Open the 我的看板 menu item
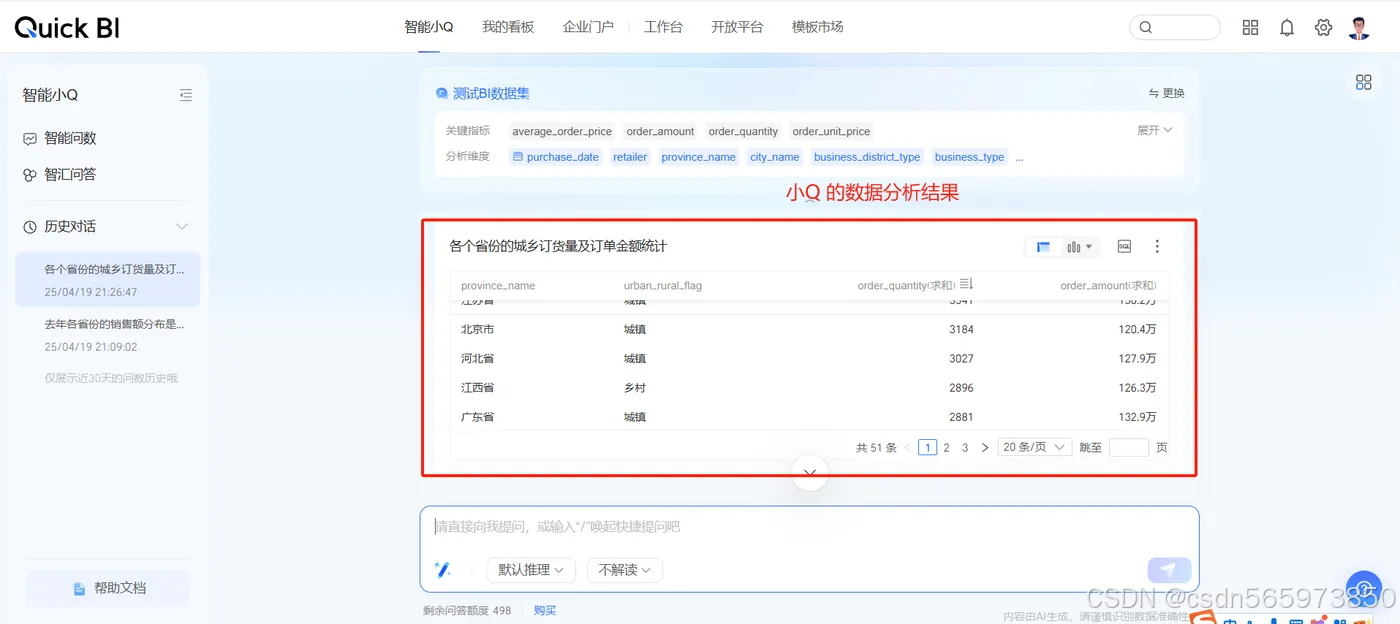Viewport: 1400px width, 624px height. (508, 27)
